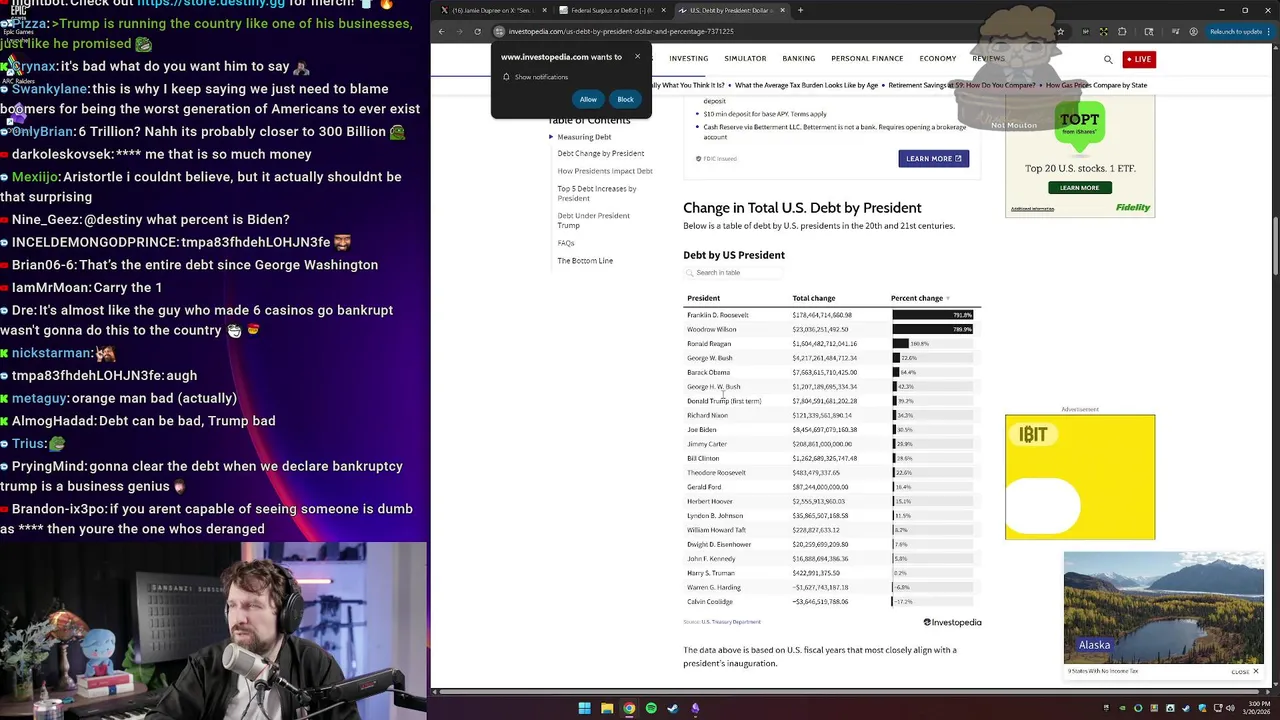Click the Barack Obama row name
1280x720 pixels.
[708, 372]
